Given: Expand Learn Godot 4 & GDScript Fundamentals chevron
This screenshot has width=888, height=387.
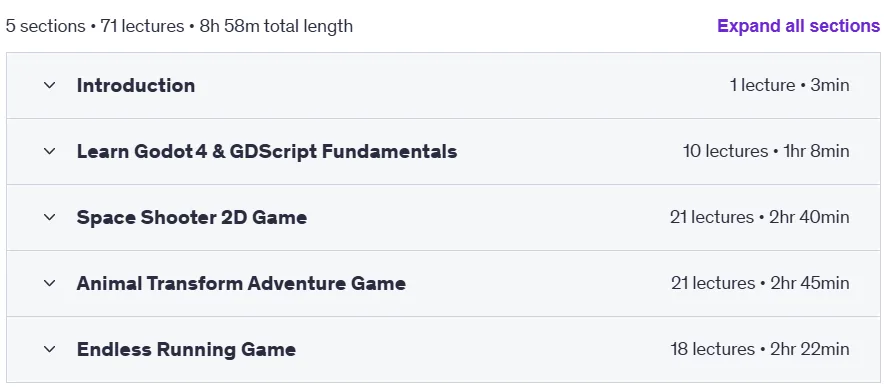Looking at the screenshot, I should click(x=50, y=151).
